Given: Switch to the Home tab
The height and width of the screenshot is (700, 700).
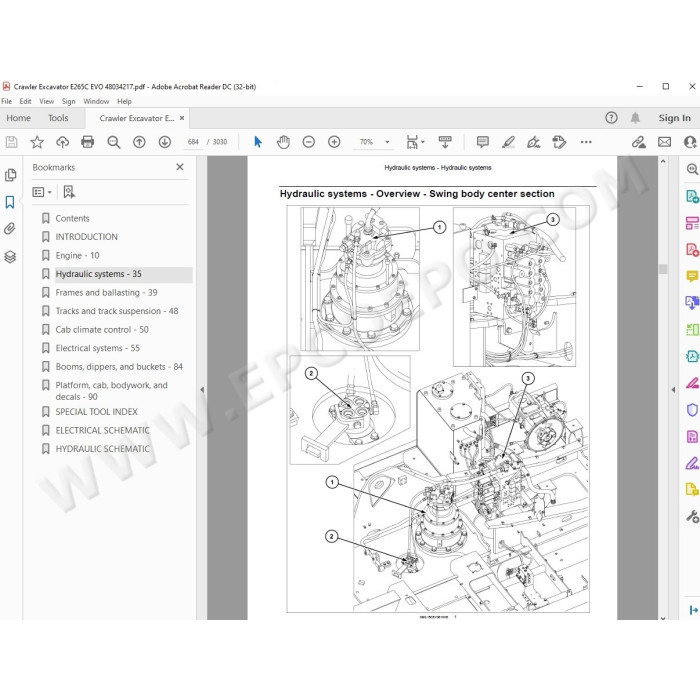Looking at the screenshot, I should [18, 118].
